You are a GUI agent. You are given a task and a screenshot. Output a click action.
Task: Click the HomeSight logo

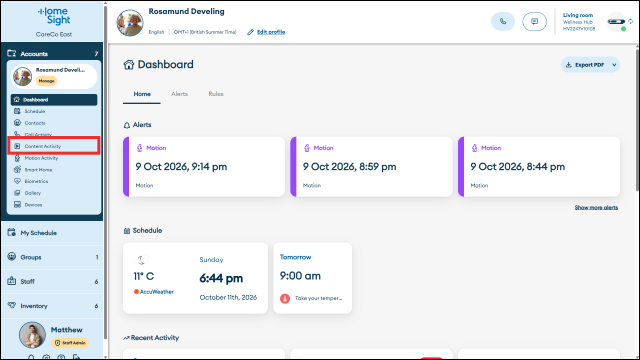coord(54,16)
